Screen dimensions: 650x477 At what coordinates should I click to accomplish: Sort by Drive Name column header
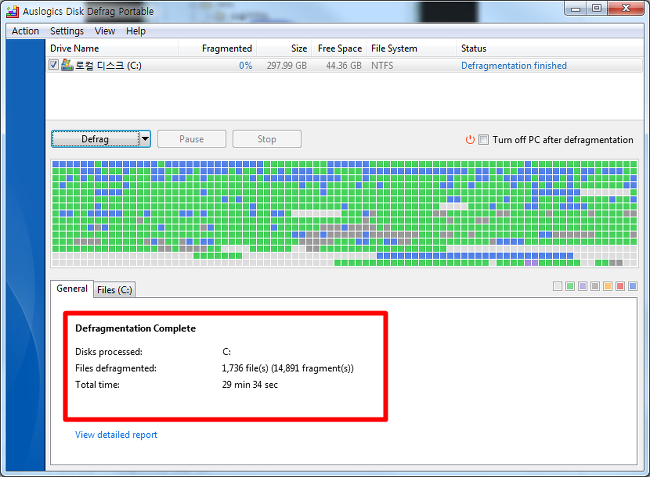(112, 48)
